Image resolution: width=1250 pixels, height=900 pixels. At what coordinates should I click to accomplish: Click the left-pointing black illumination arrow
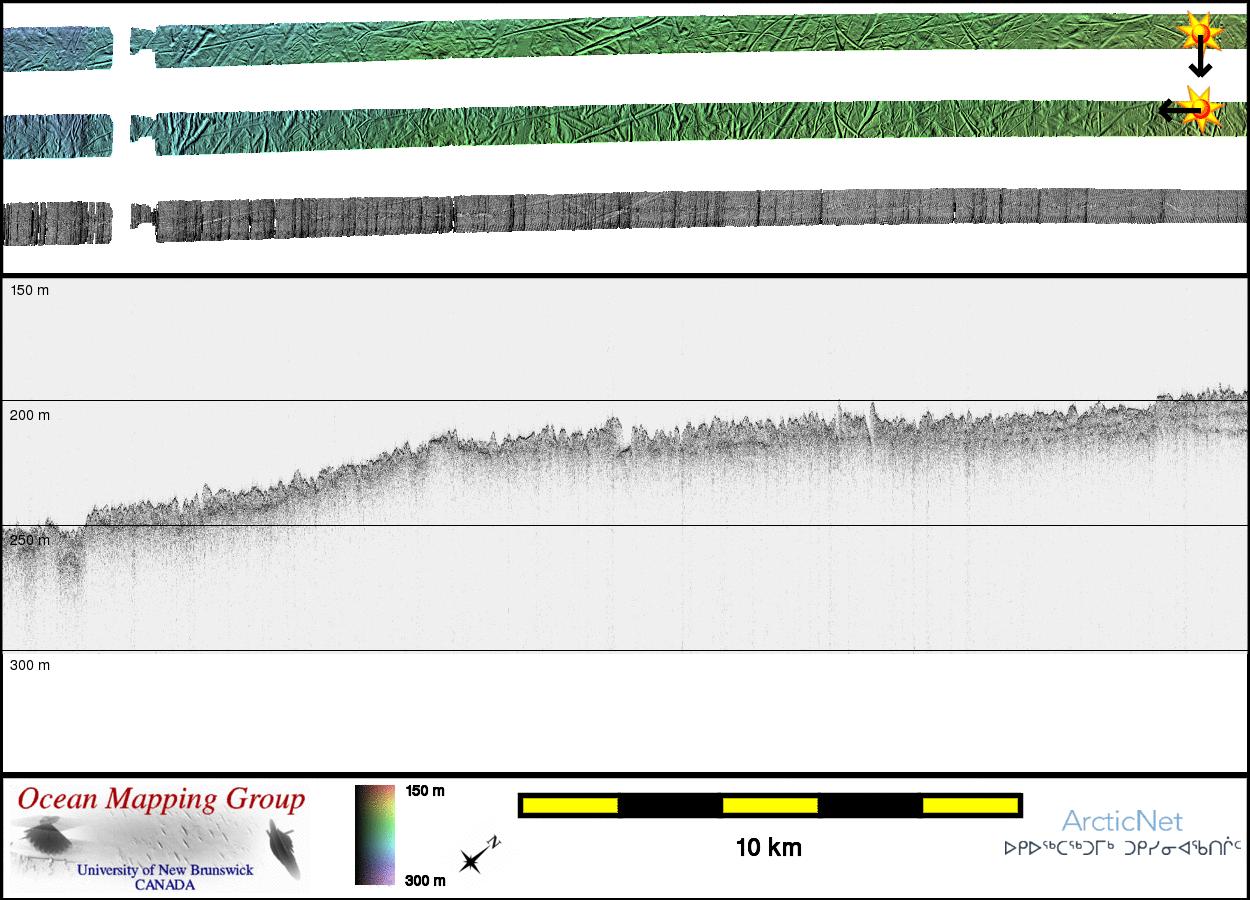tap(1170, 110)
